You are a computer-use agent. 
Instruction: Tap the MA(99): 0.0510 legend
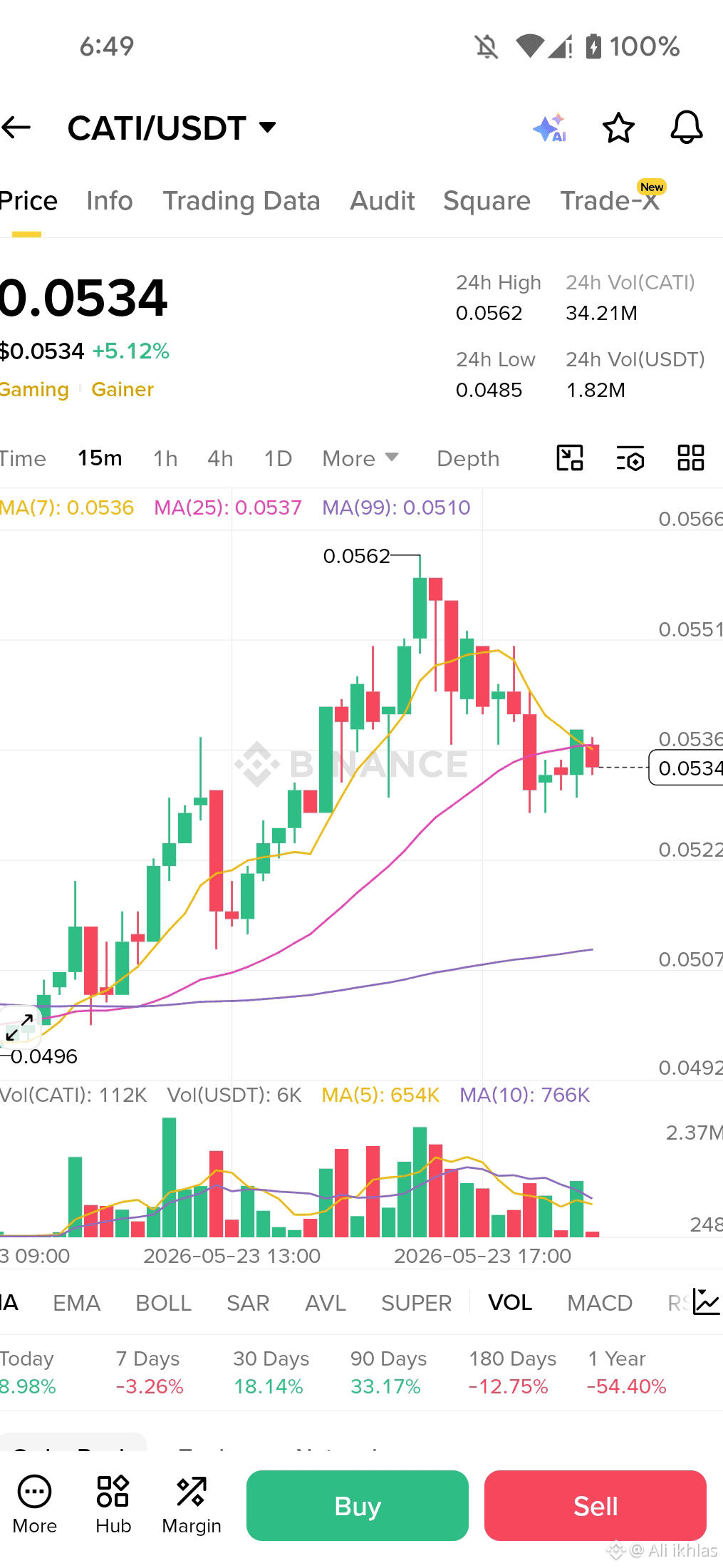click(396, 507)
